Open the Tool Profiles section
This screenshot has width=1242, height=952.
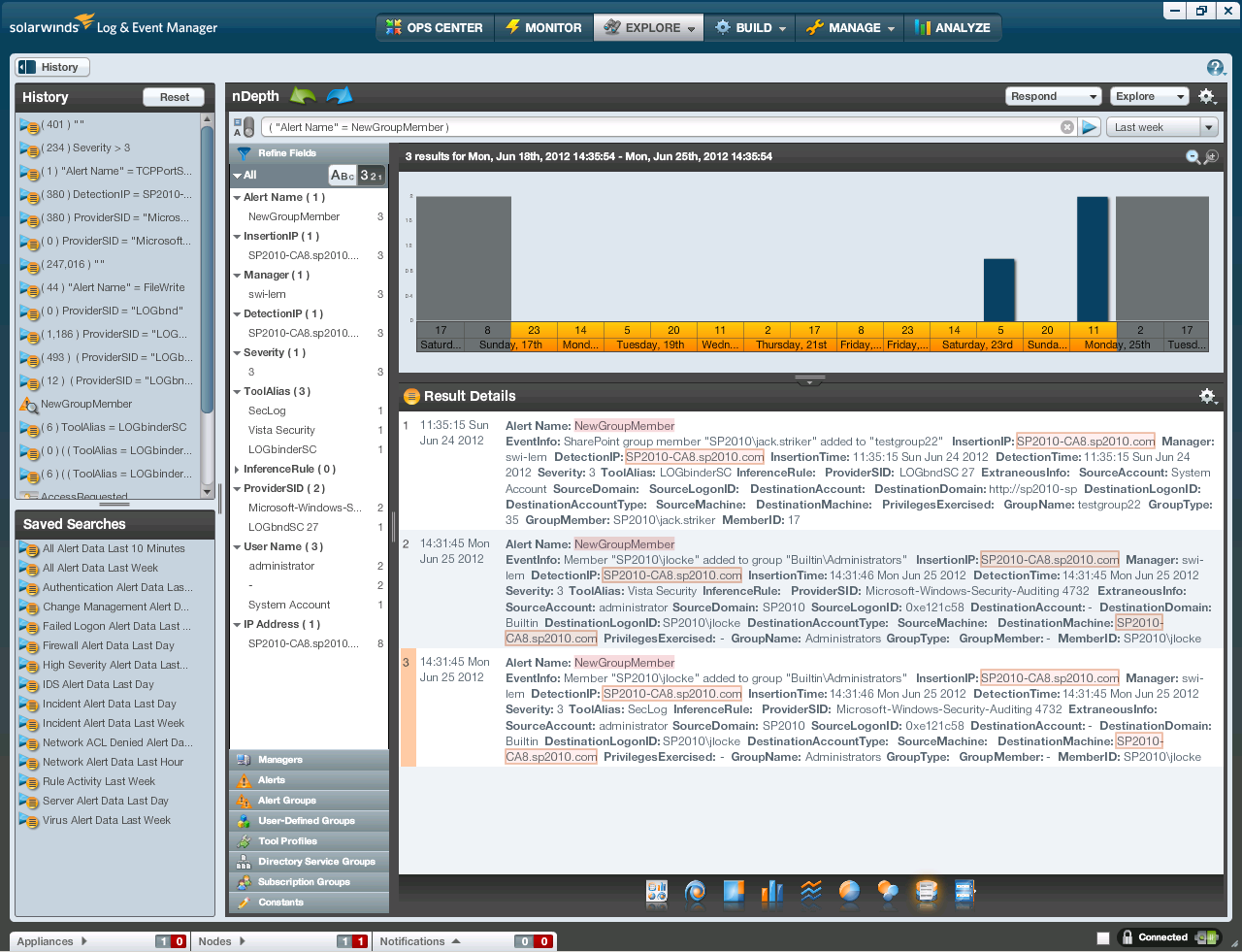(309, 841)
